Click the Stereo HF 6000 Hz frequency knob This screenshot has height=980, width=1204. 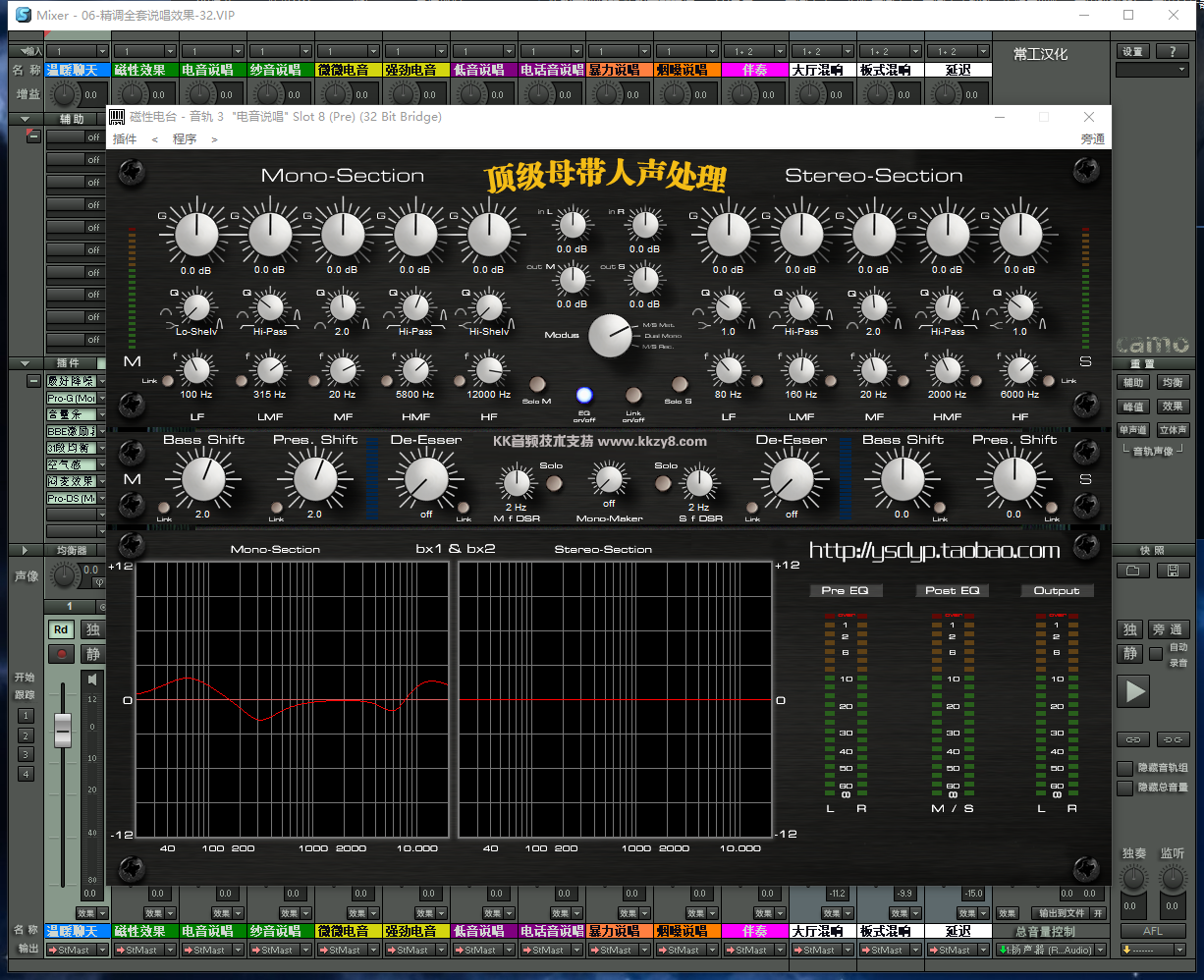(1020, 370)
